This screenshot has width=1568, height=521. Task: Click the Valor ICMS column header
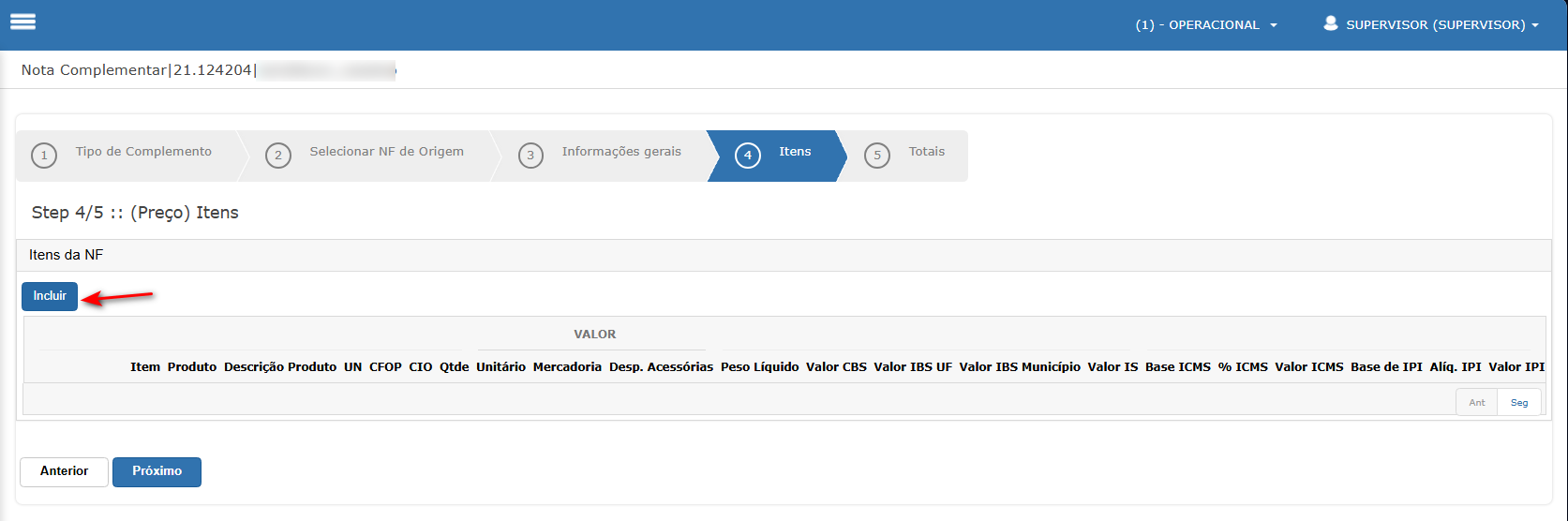click(x=1308, y=367)
